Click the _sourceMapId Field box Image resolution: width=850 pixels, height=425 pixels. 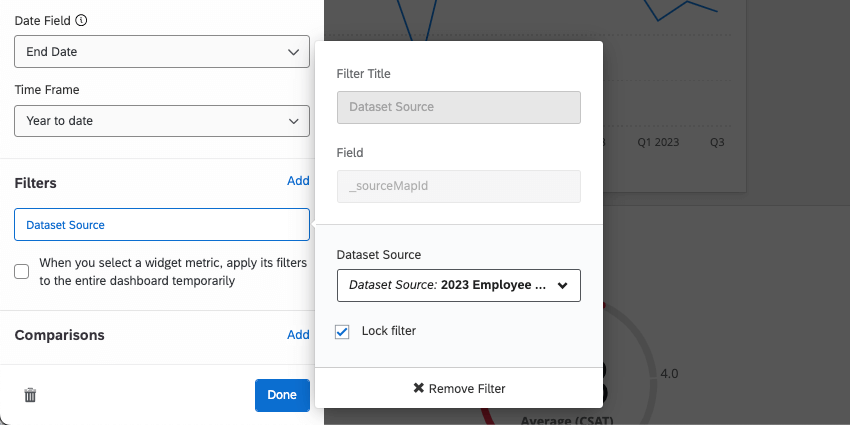459,187
